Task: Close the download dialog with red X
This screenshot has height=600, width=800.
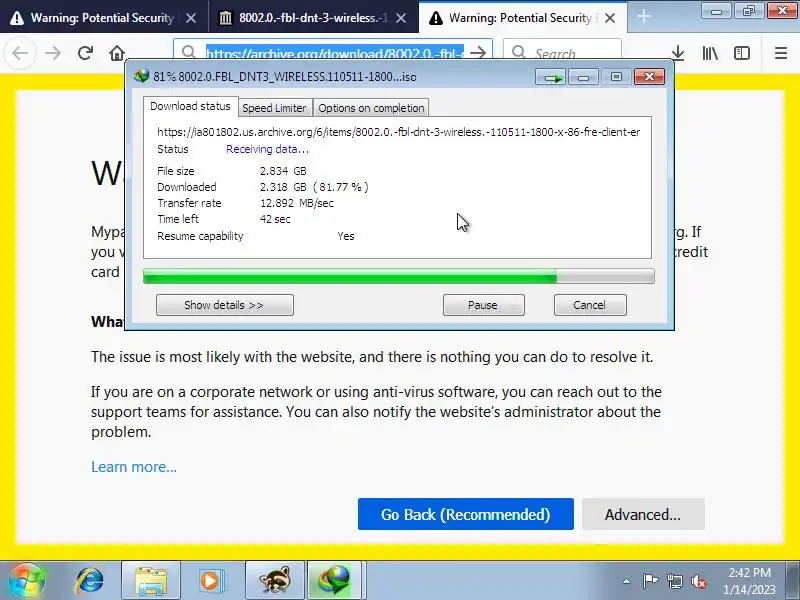Action: click(649, 77)
